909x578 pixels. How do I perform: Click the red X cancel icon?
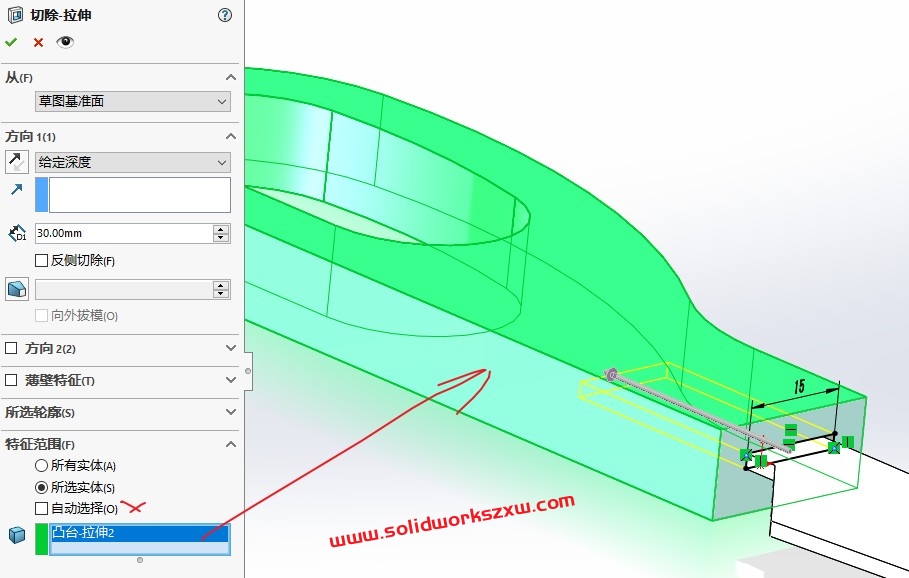(38, 42)
